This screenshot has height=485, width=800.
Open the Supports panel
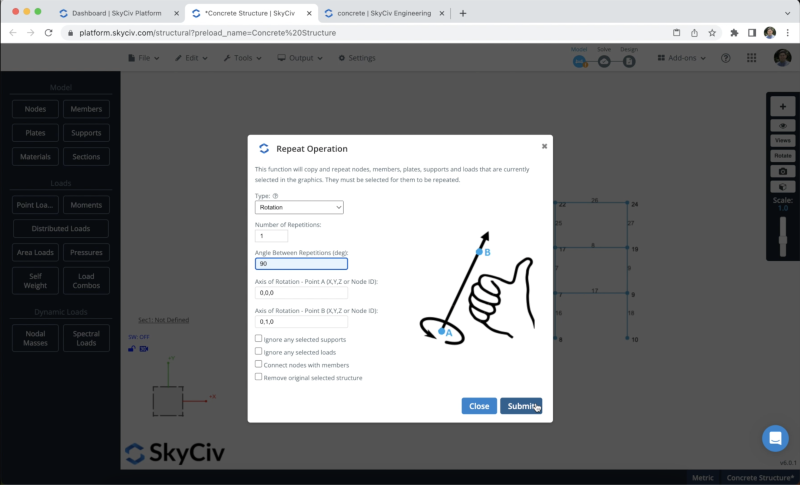86,133
